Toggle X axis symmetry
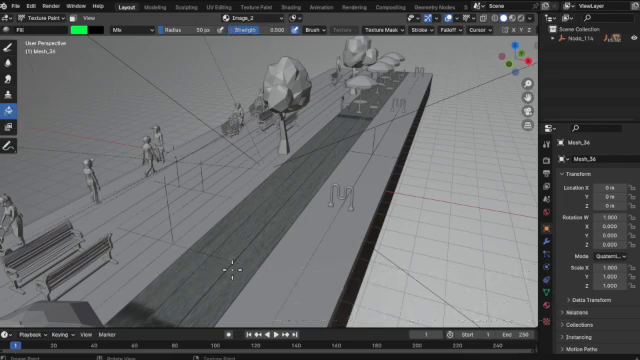 click(513, 30)
